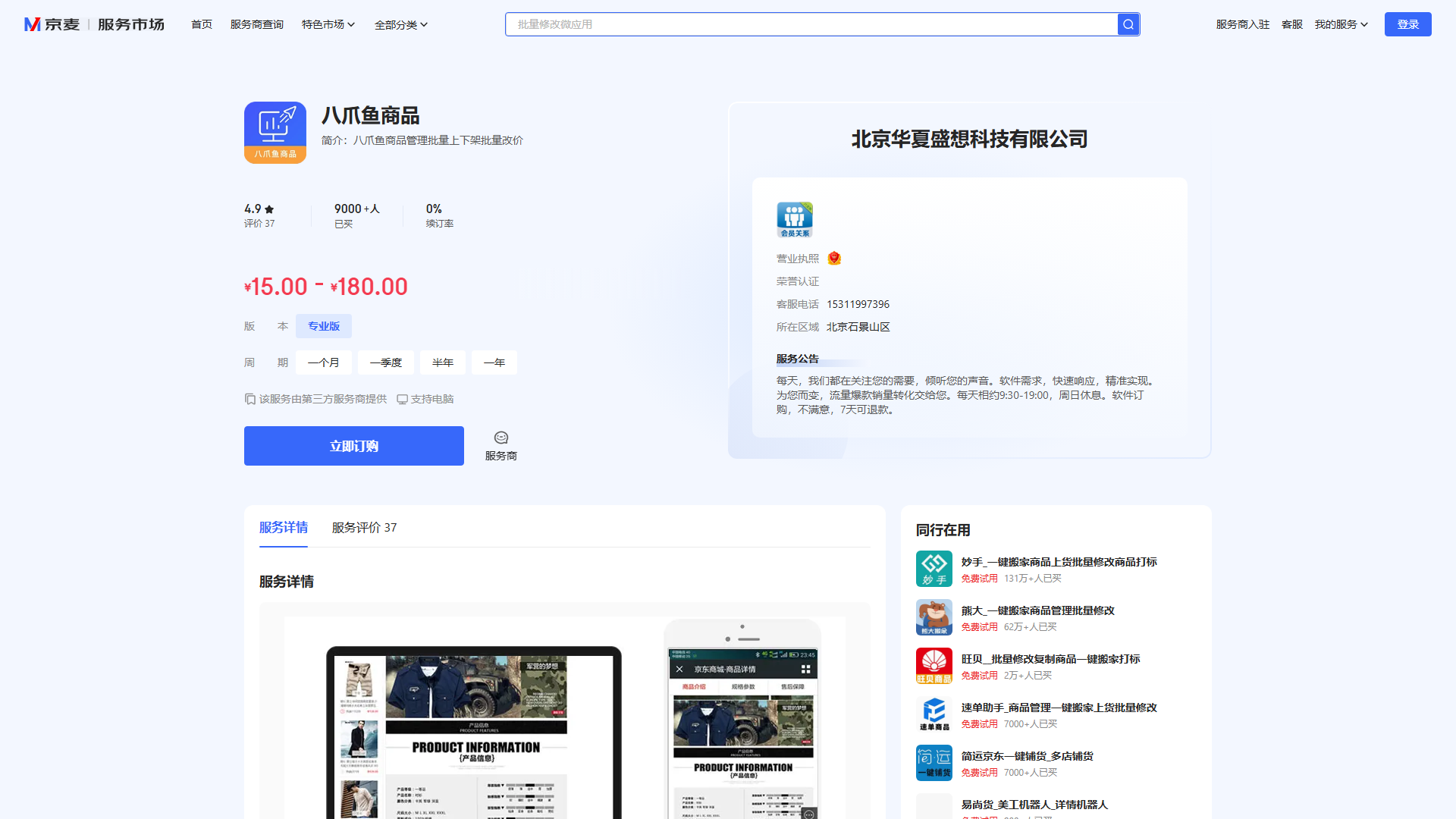Image resolution: width=1456 pixels, height=819 pixels.
Task: Open 易尚货_美工机器人_详情机器人 link
Action: pyautogui.click(x=1034, y=805)
